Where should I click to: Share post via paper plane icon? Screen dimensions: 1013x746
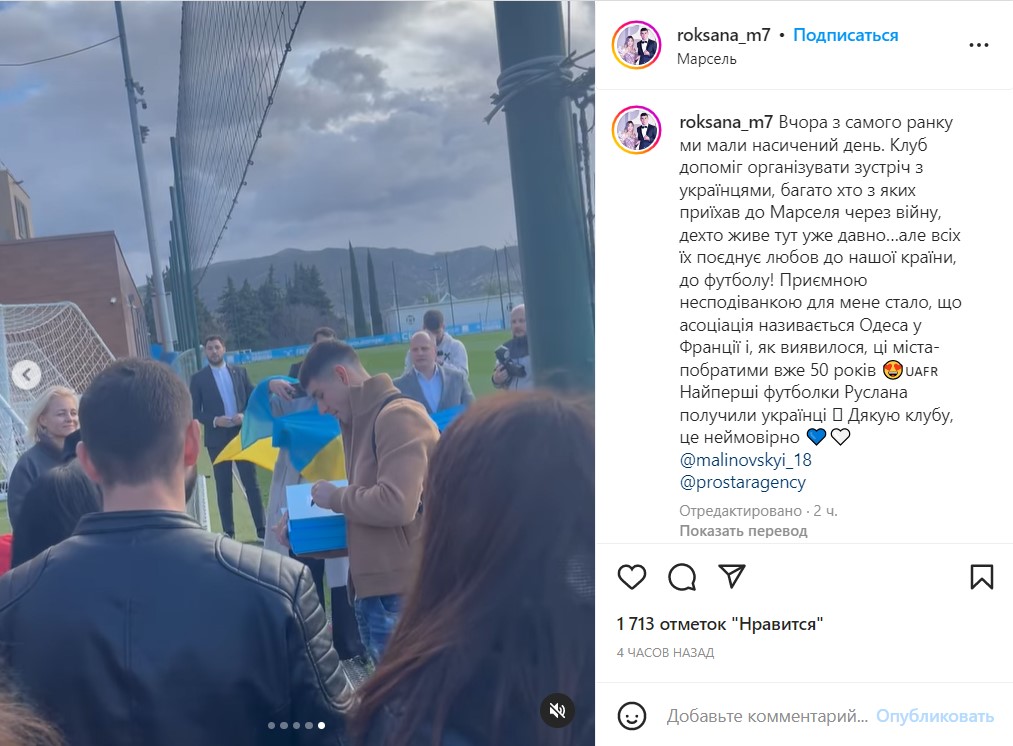(732, 576)
